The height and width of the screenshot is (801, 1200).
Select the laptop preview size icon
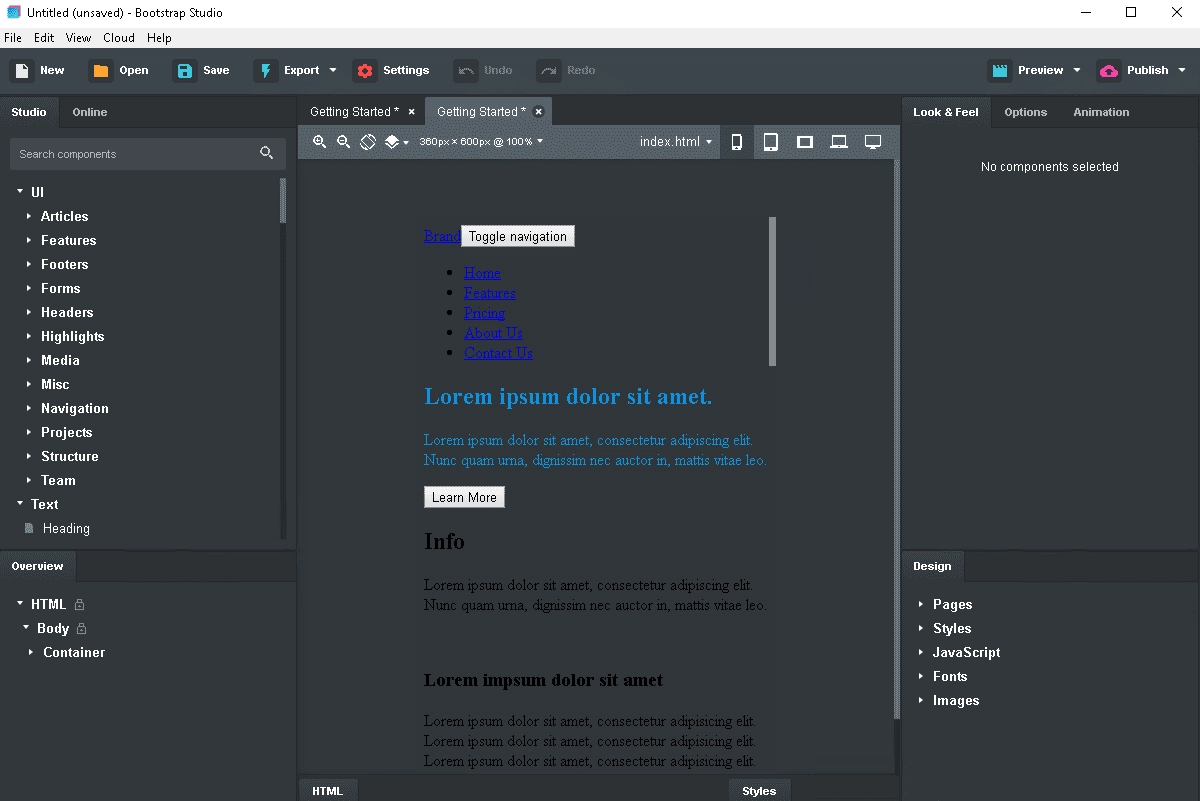point(839,142)
